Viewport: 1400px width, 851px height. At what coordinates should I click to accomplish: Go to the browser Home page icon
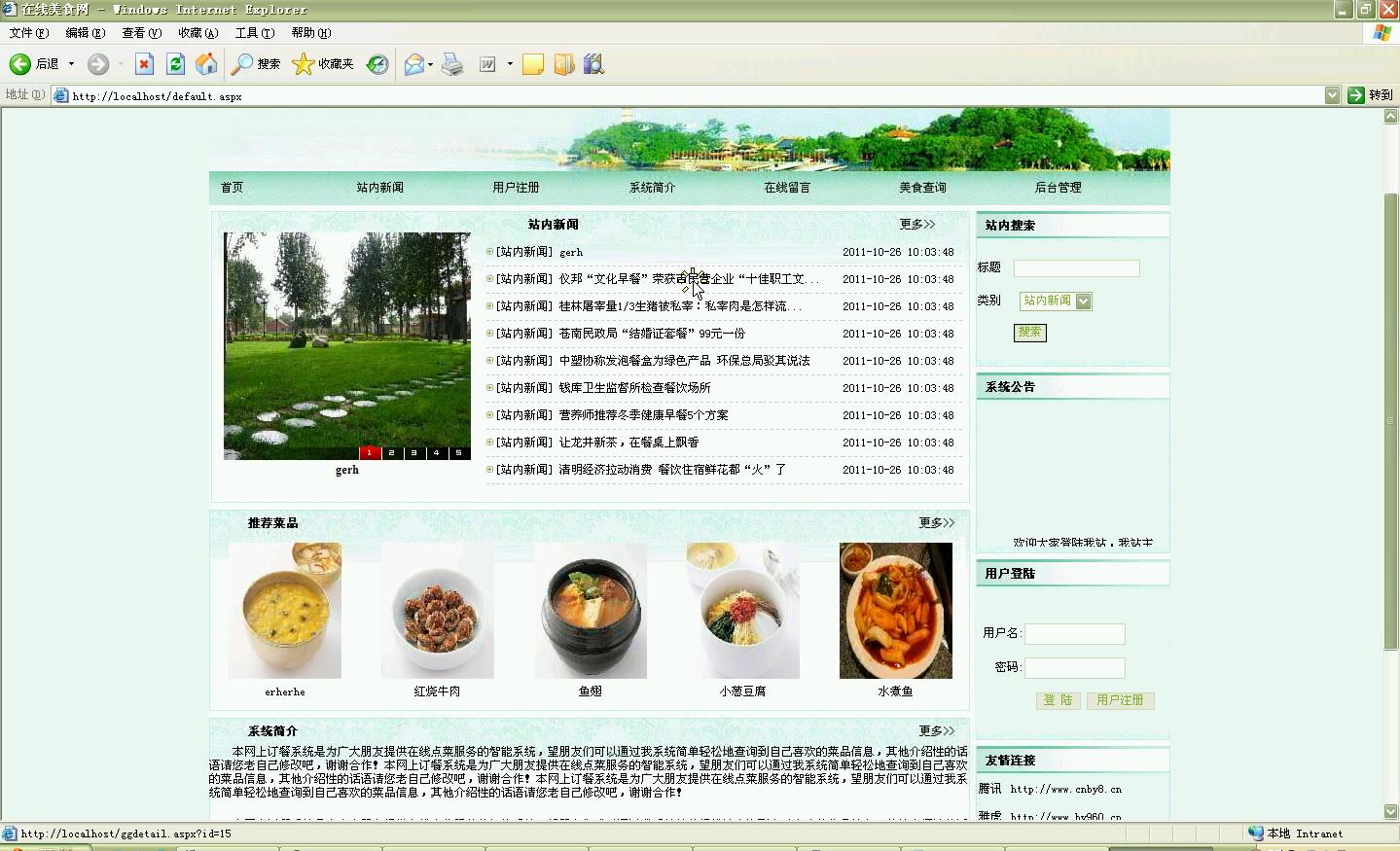point(206,64)
